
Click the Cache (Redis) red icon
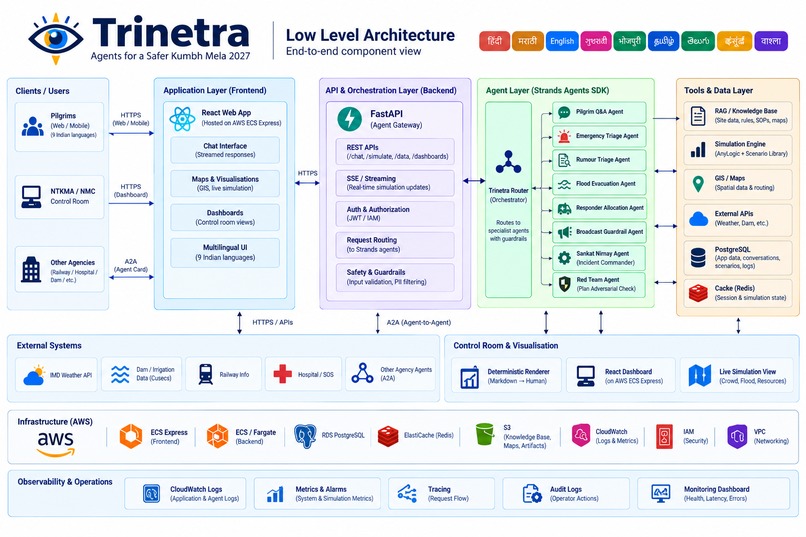pos(698,293)
